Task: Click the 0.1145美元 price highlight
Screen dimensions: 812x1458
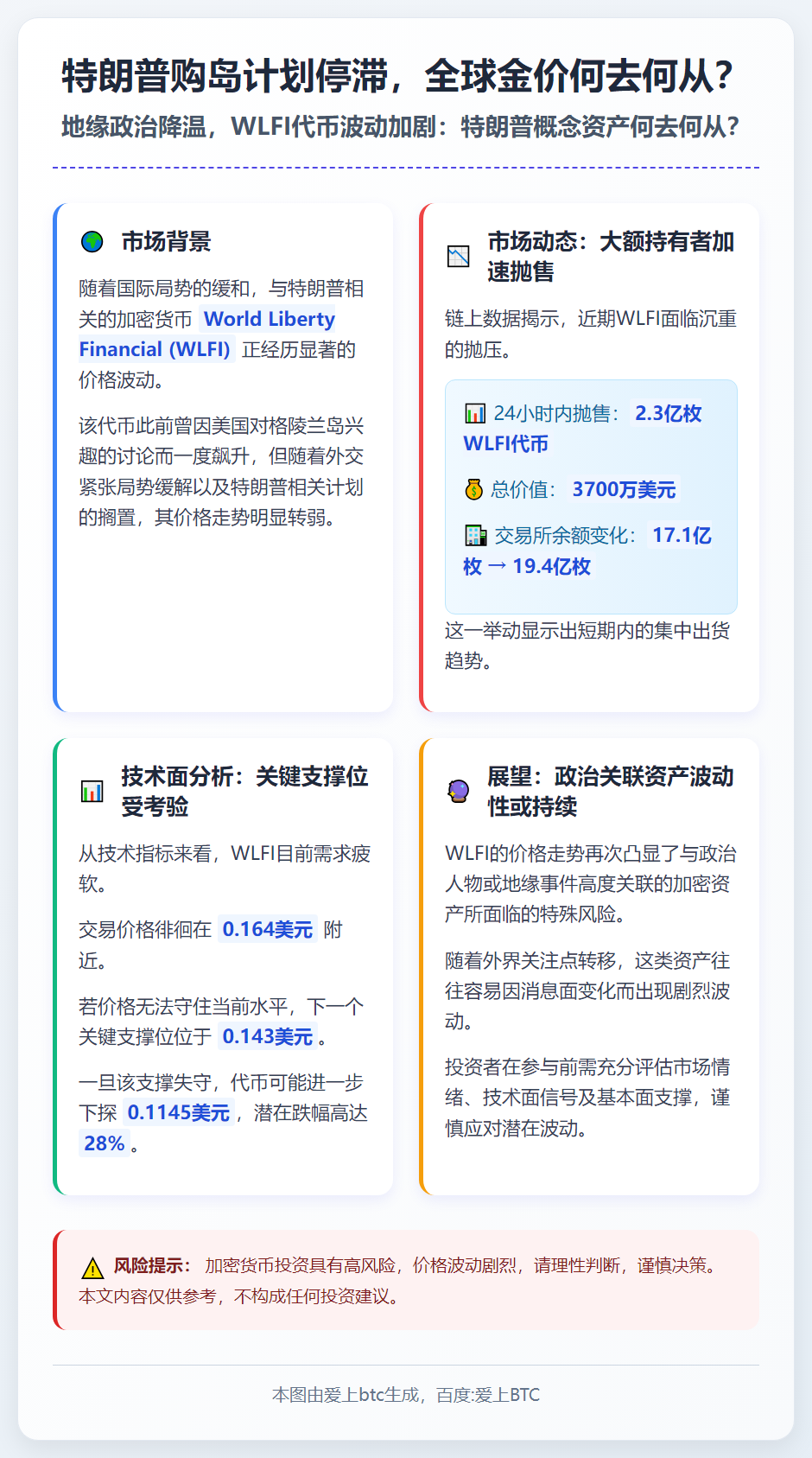Action: pos(179,1113)
